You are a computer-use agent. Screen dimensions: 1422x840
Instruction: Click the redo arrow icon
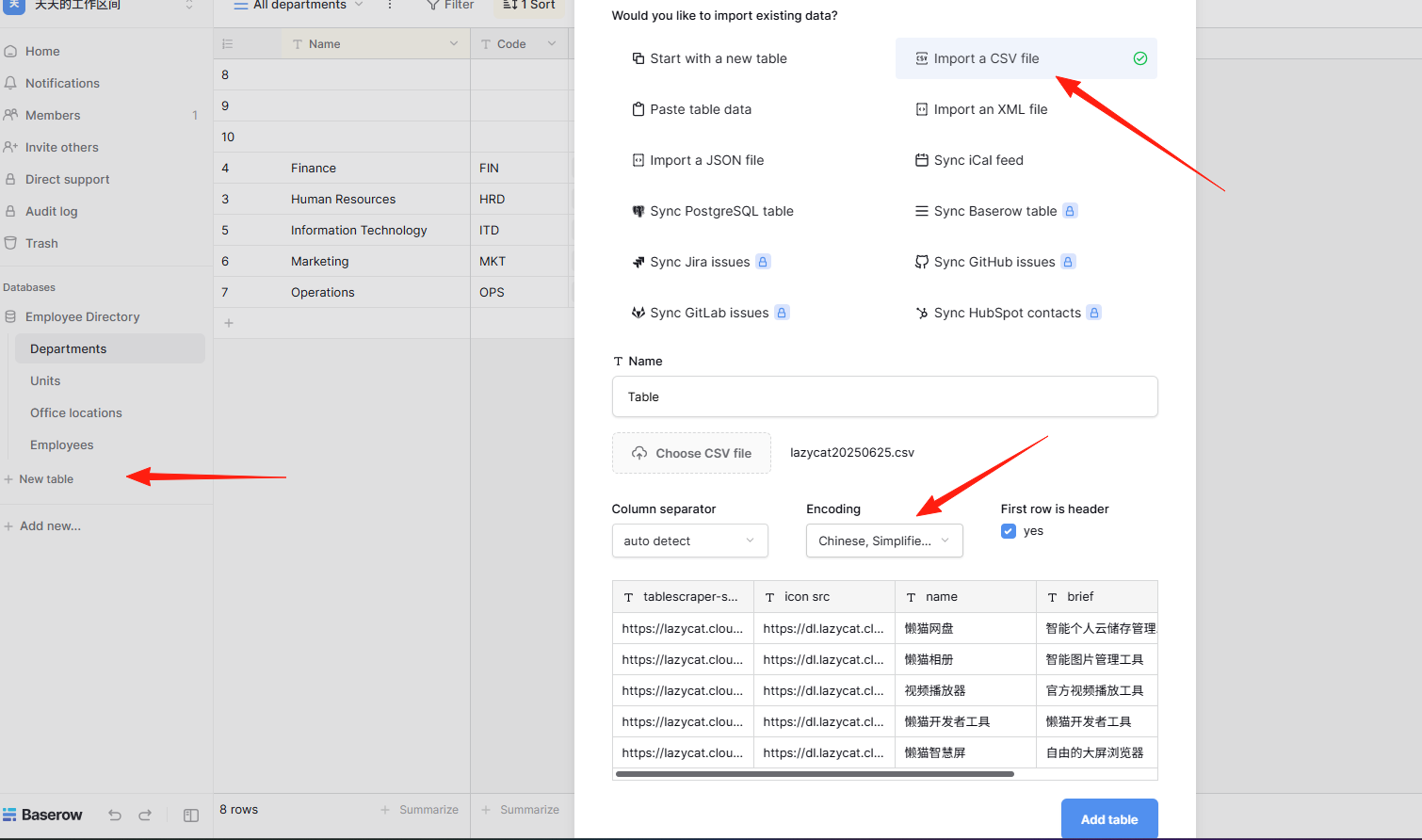click(145, 816)
